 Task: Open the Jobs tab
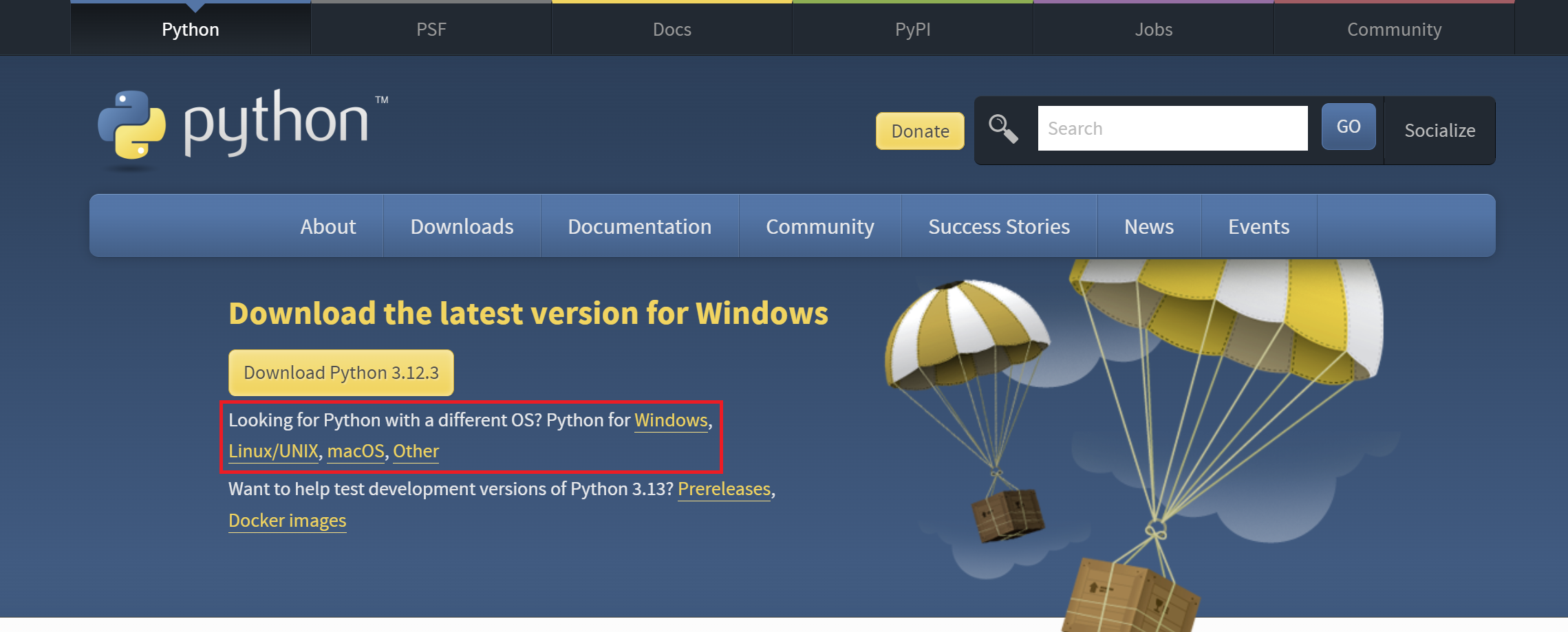(x=1154, y=30)
